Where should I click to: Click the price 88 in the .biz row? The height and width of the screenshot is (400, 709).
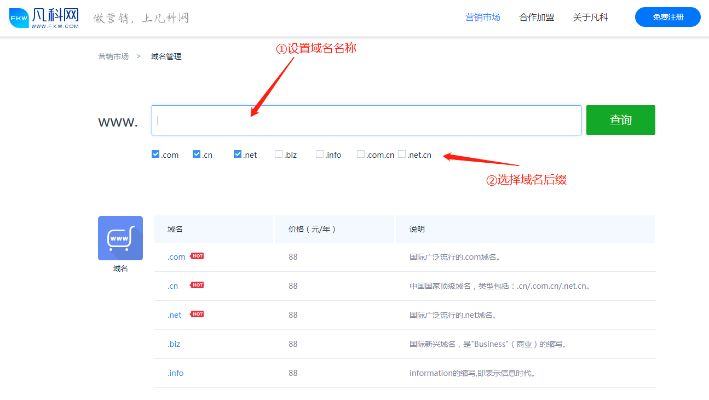tap(293, 344)
